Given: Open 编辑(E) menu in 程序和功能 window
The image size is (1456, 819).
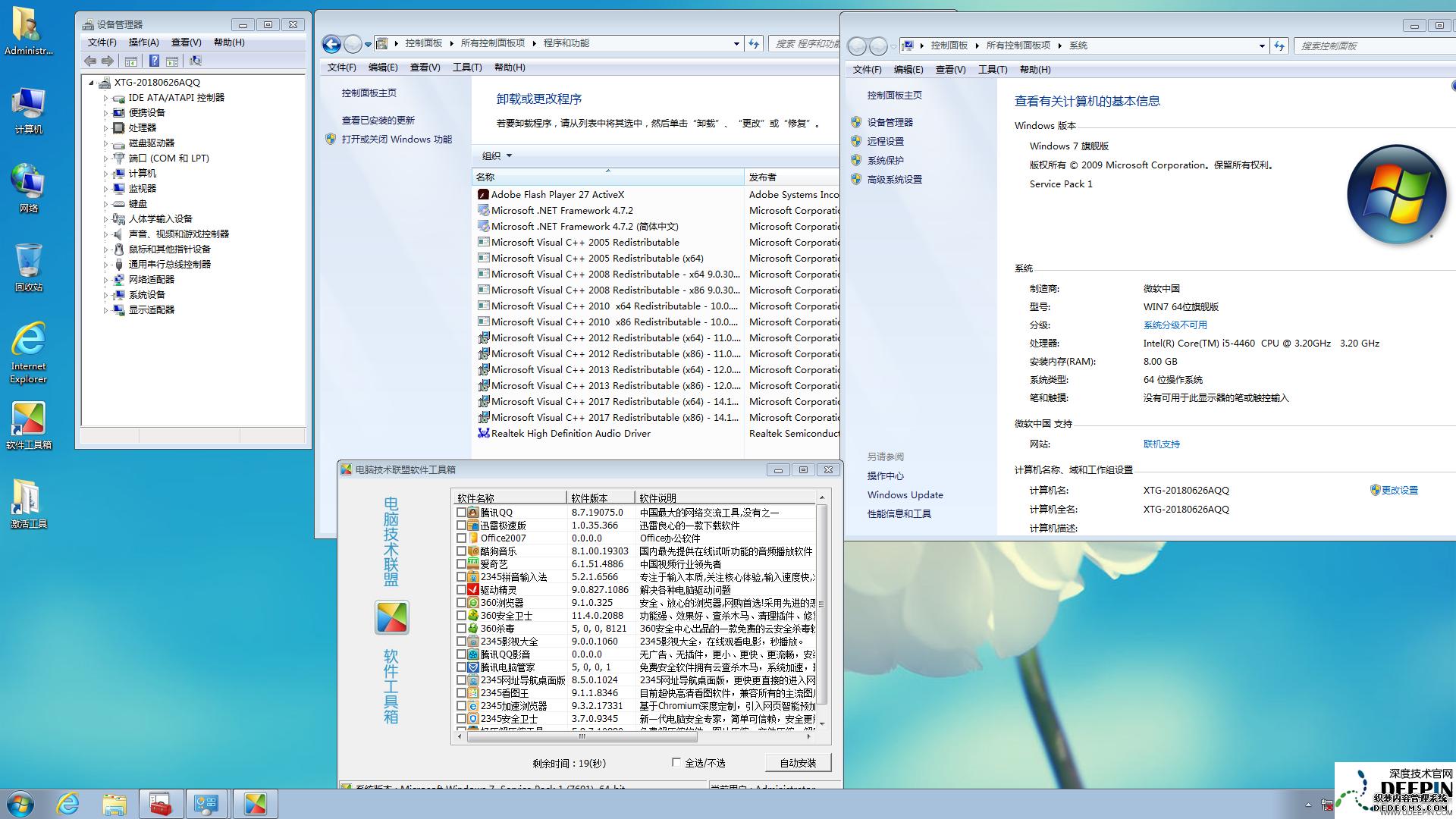Looking at the screenshot, I should [x=383, y=67].
